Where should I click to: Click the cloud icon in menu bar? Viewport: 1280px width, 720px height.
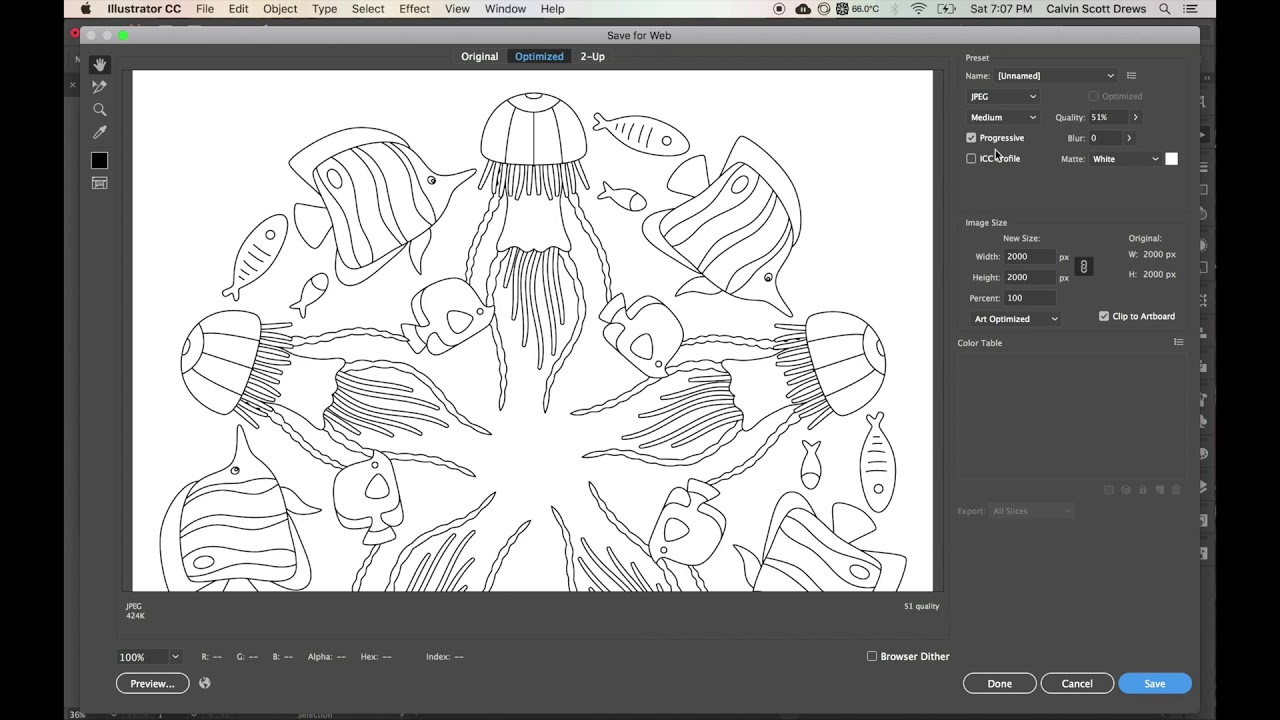[x=803, y=9]
